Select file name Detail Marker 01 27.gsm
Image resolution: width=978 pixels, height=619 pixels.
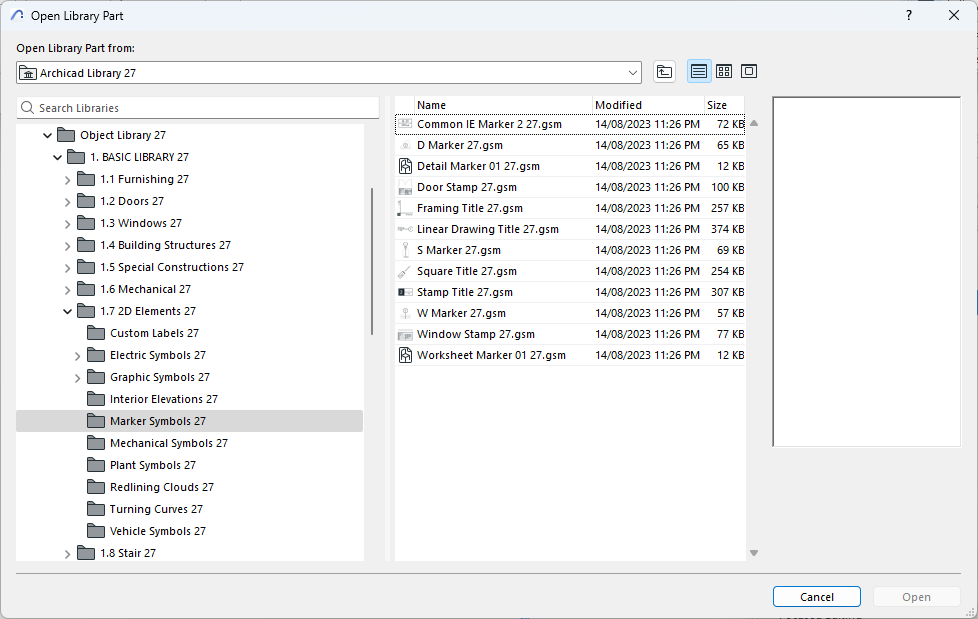tap(478, 166)
